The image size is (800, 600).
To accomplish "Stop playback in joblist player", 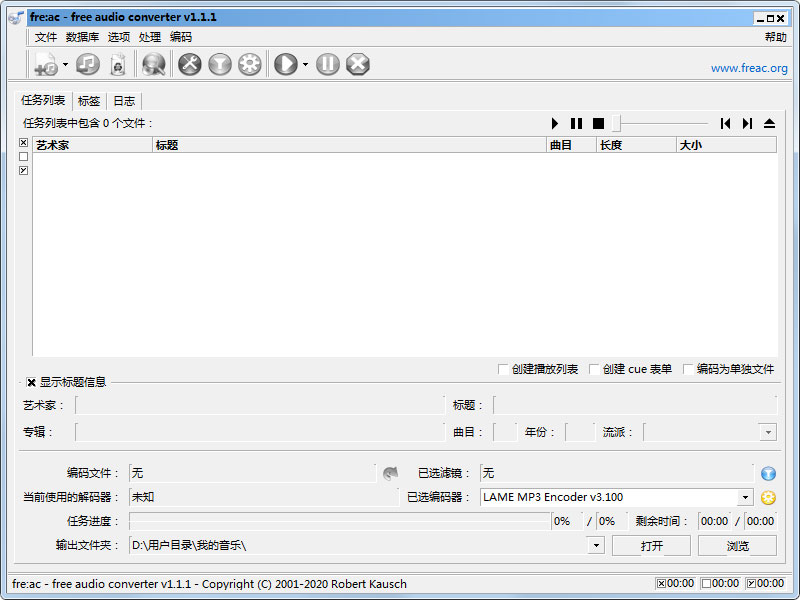I will [598, 123].
